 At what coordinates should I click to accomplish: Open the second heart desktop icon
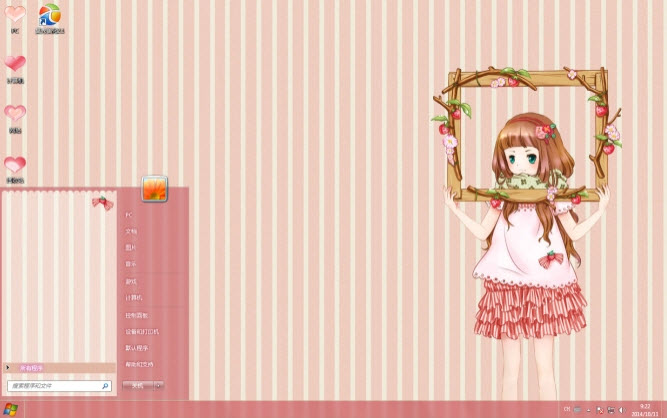coord(15,68)
